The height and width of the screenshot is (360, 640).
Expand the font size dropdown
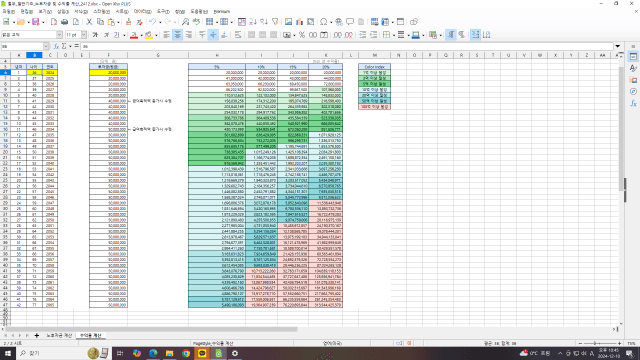[84, 35]
